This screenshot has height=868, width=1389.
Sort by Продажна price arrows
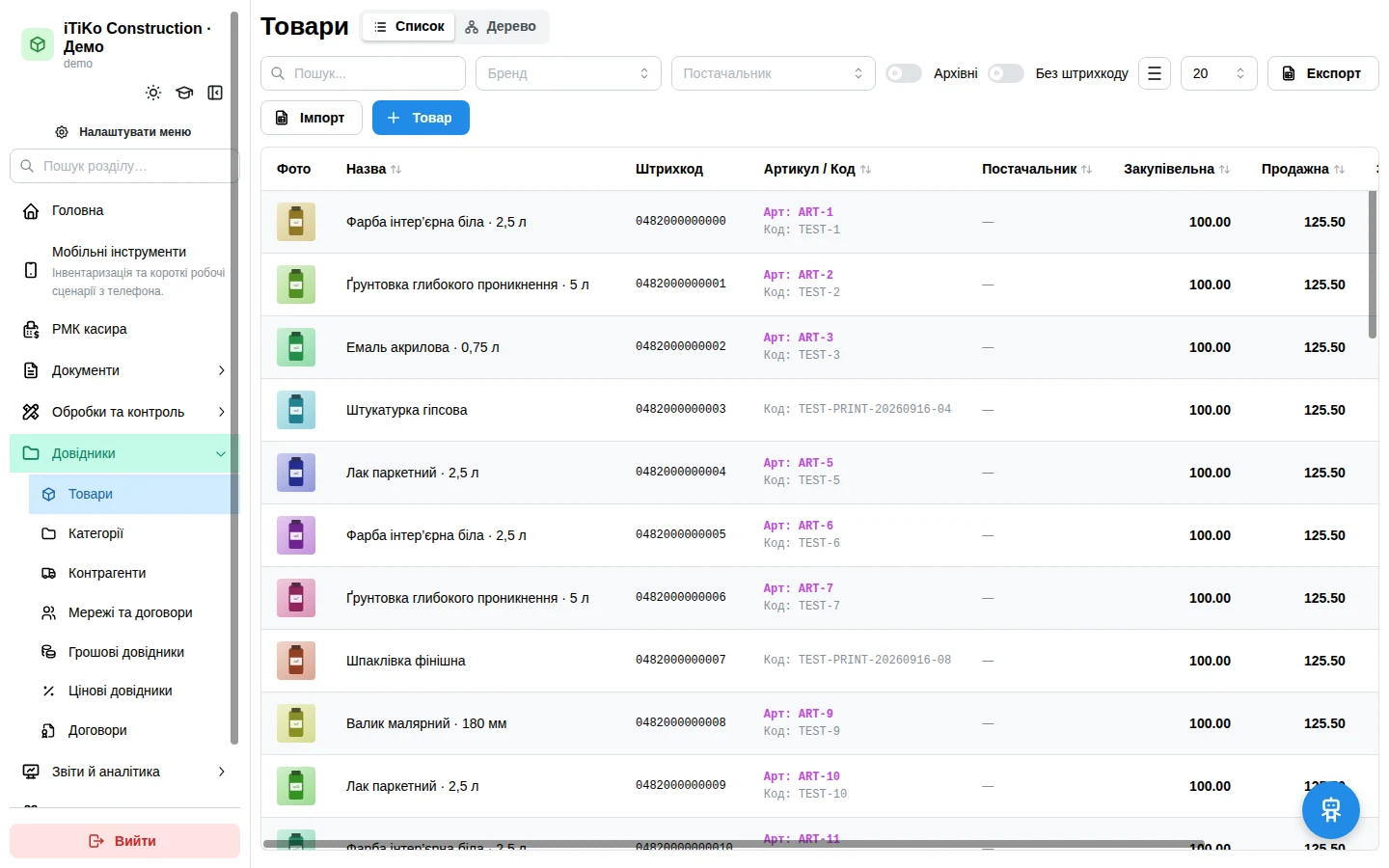point(1339,169)
